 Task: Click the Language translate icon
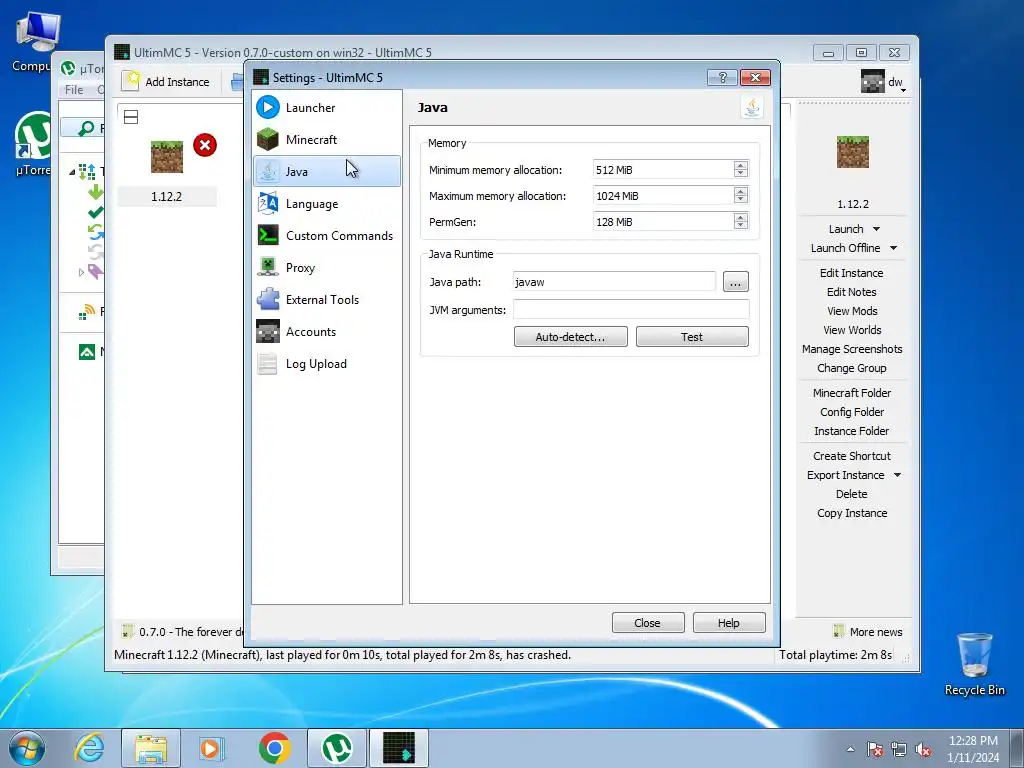pyautogui.click(x=268, y=203)
